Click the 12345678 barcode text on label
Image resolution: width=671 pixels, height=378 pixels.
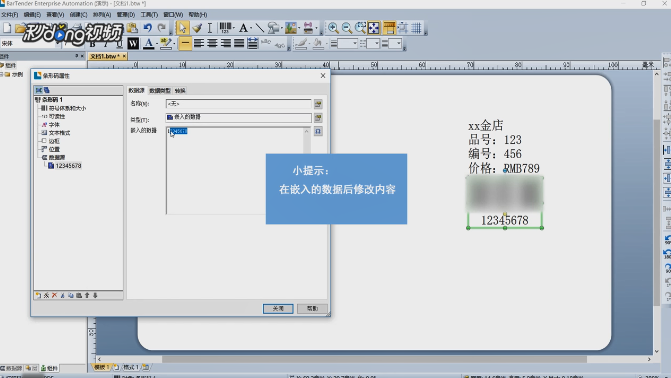click(505, 220)
